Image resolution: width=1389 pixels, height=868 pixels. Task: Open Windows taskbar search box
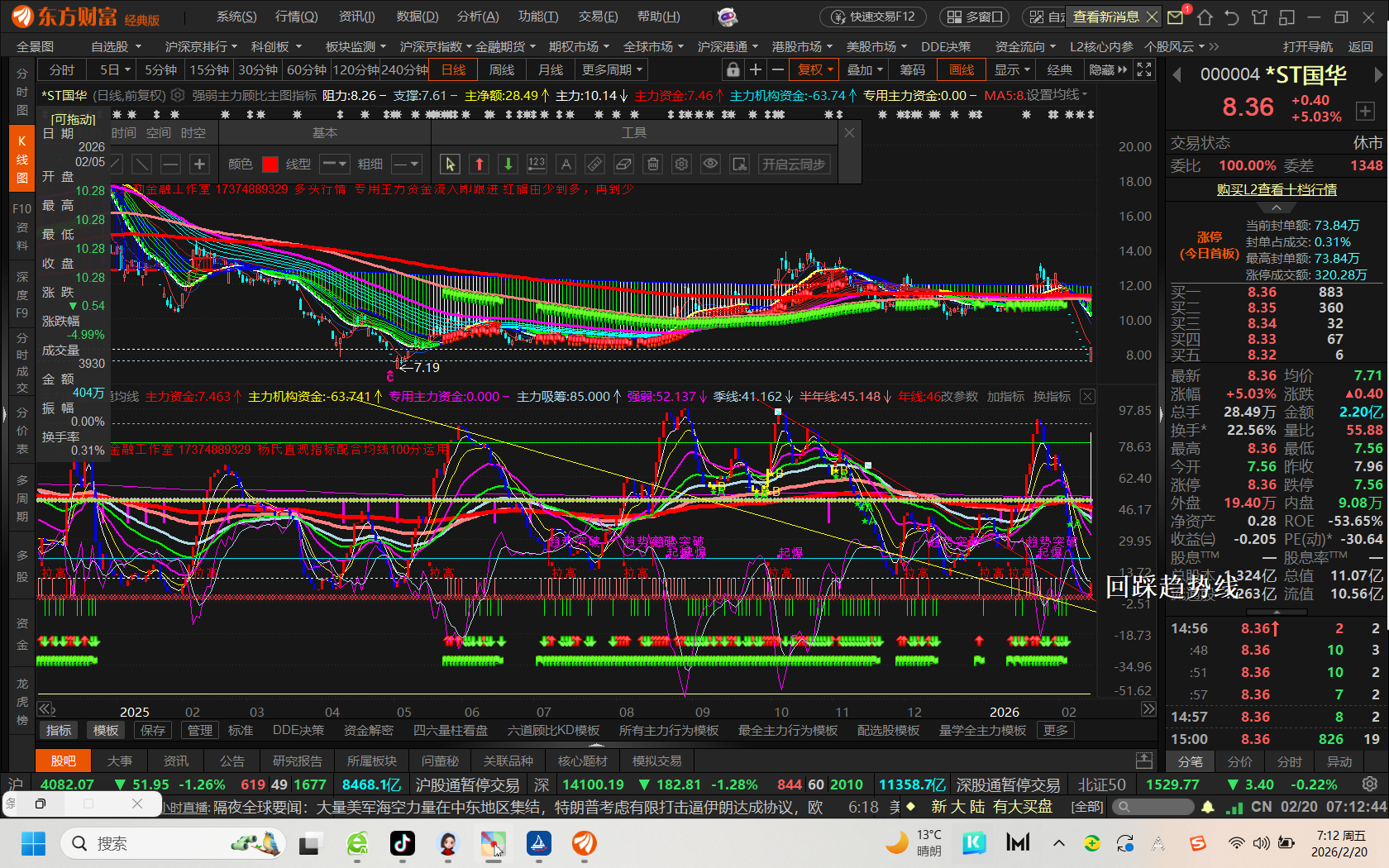coord(173,843)
